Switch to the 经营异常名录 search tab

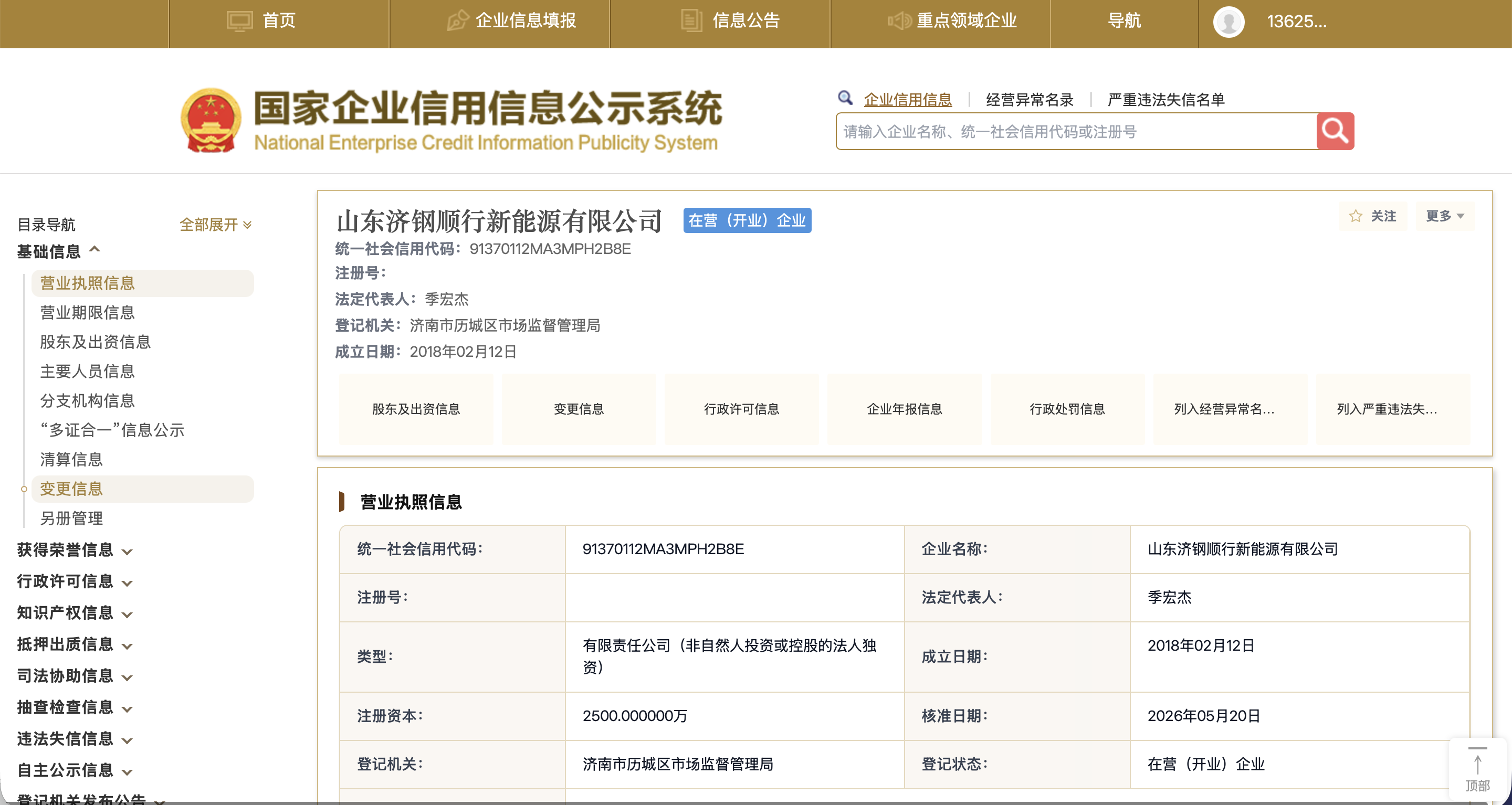1030,100
